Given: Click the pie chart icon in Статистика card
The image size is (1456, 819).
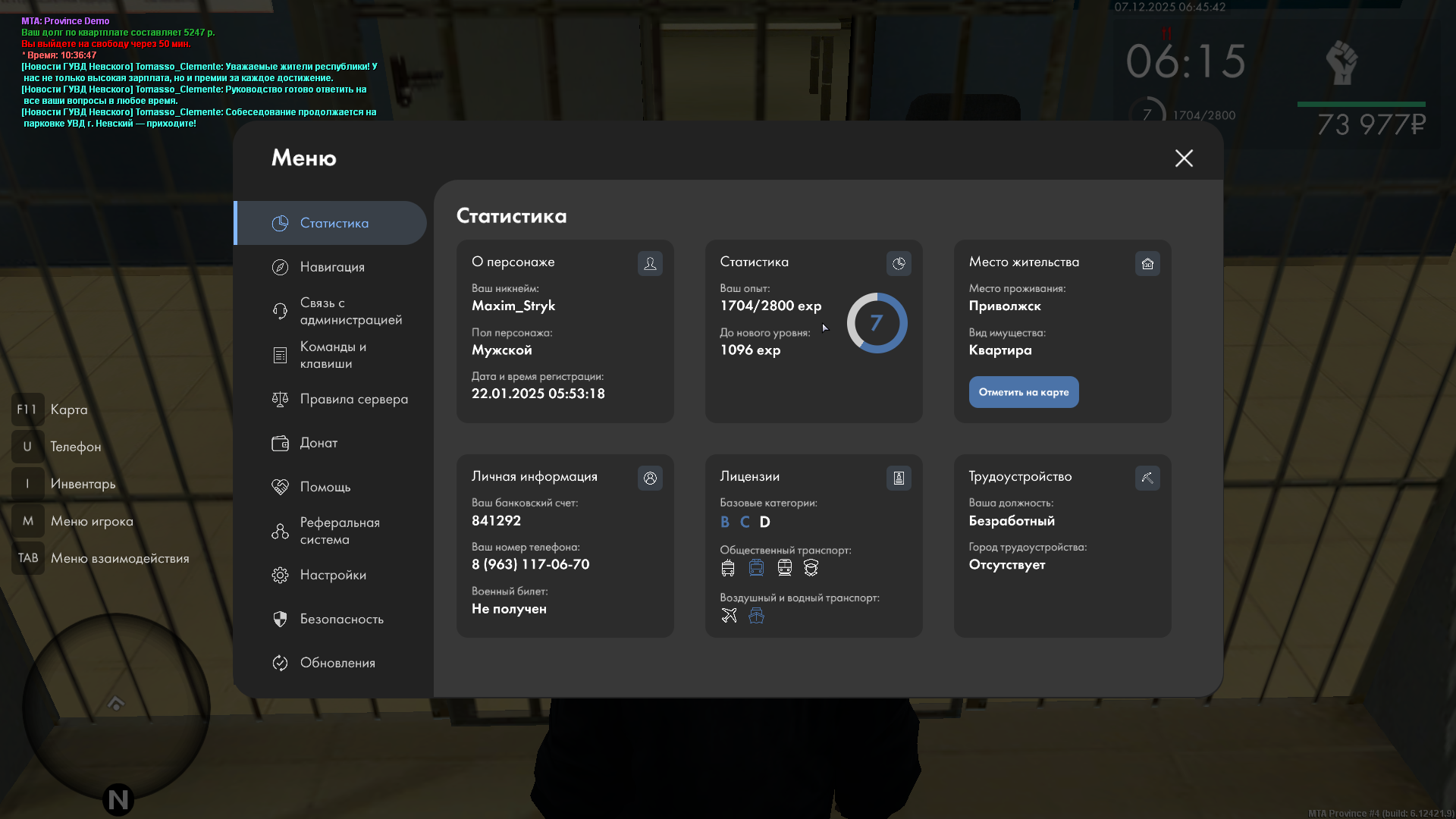Looking at the screenshot, I should pos(899,263).
